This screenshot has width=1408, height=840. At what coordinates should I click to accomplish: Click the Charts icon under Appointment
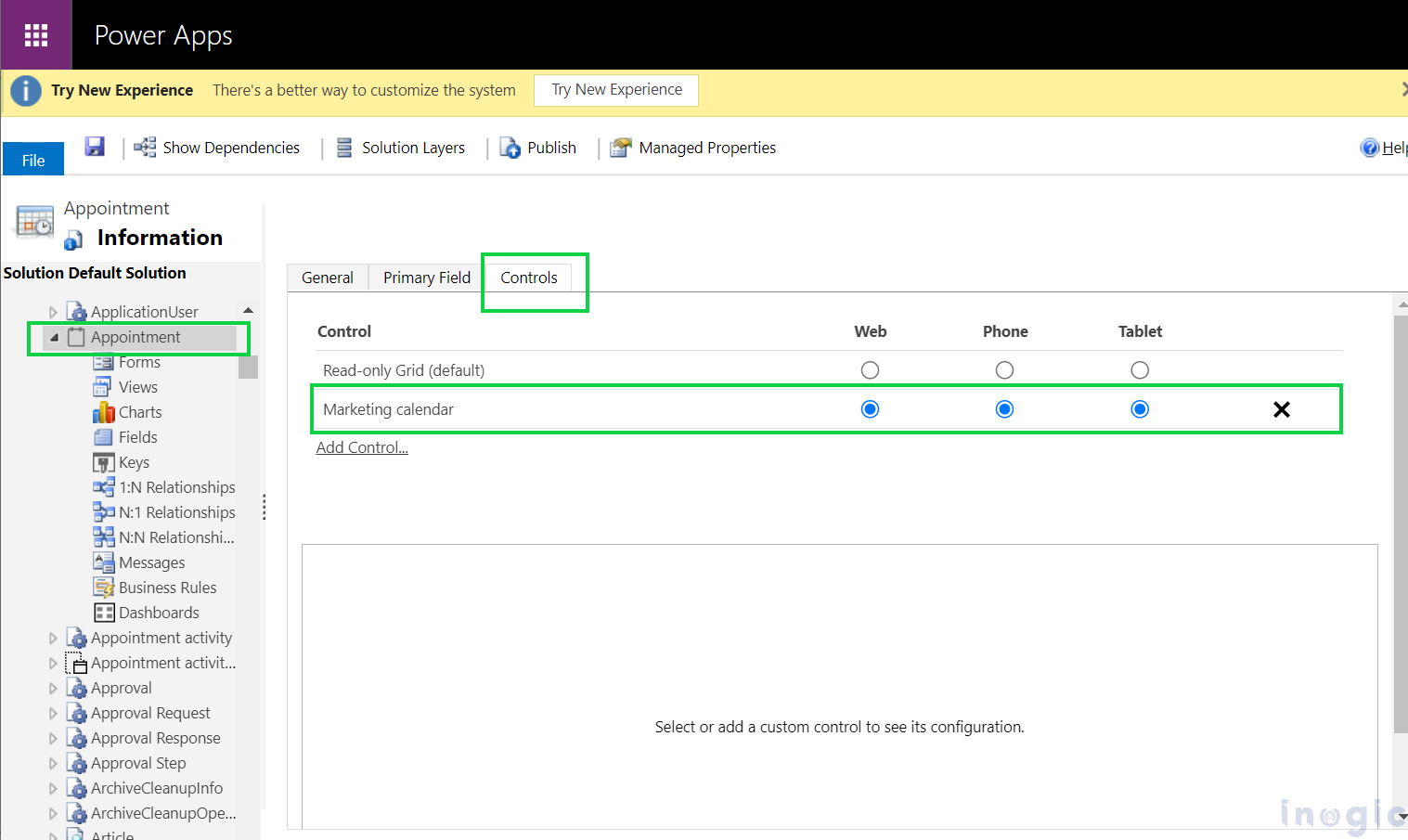click(103, 412)
